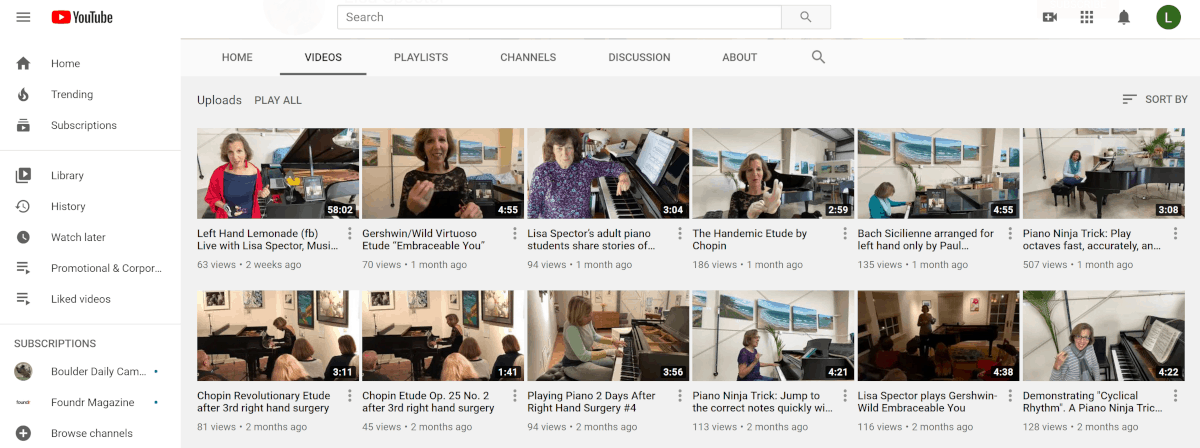1200x448 pixels.
Task: Open the hamburger guide menu
Action: (23, 17)
